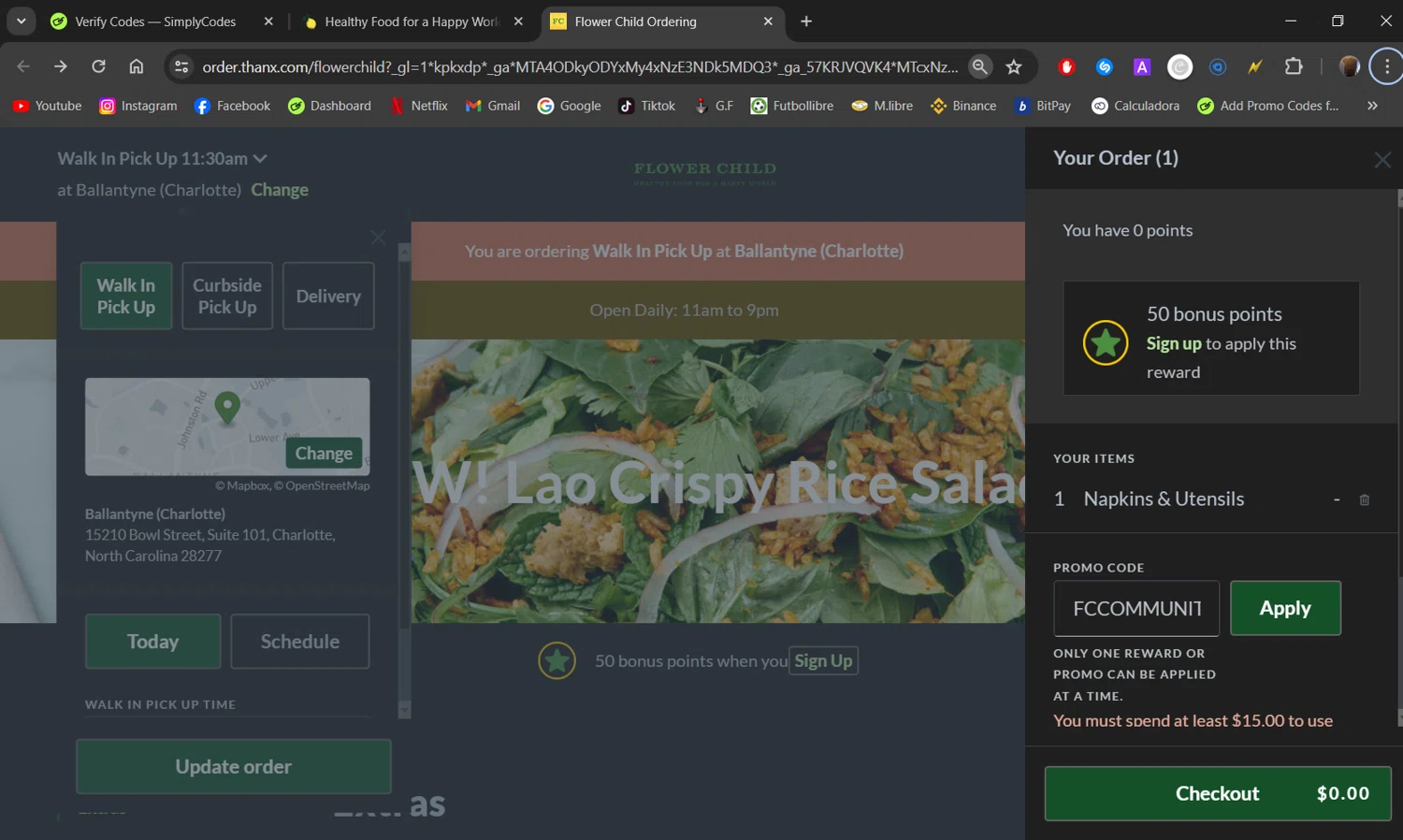This screenshot has height=840, width=1403.
Task: Apply the promo code
Action: 1285,608
